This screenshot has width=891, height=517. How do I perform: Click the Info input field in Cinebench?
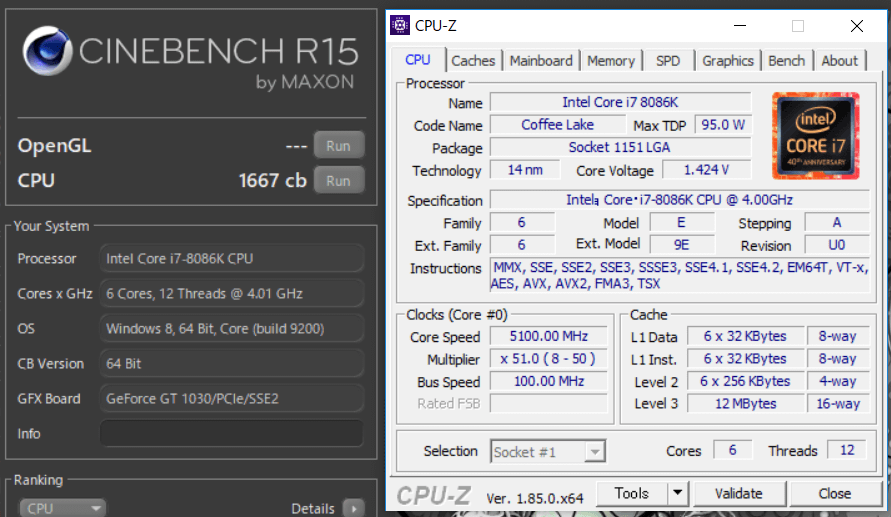pos(232,433)
